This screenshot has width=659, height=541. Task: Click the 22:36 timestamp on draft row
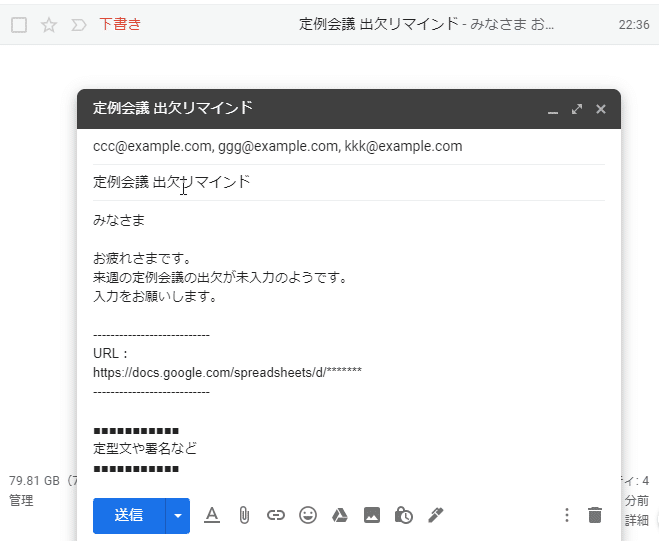pos(634,25)
